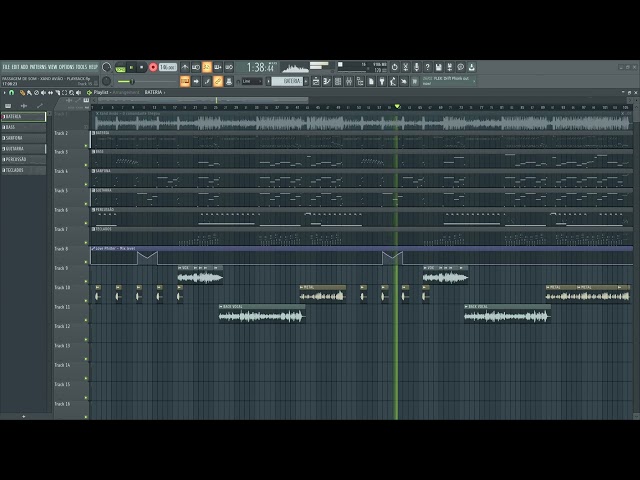Open the Piano roll from toolbar
The width and height of the screenshot is (640, 480).
[x=327, y=81]
